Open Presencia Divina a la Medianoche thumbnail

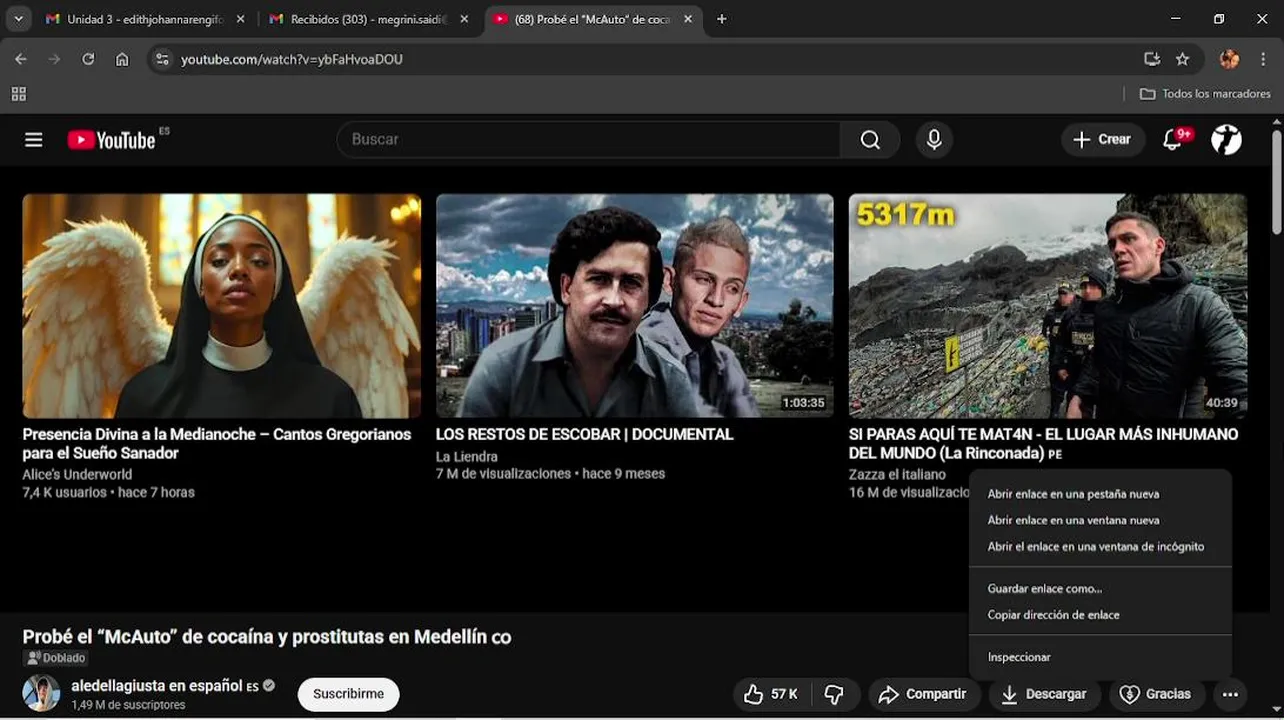pos(222,305)
